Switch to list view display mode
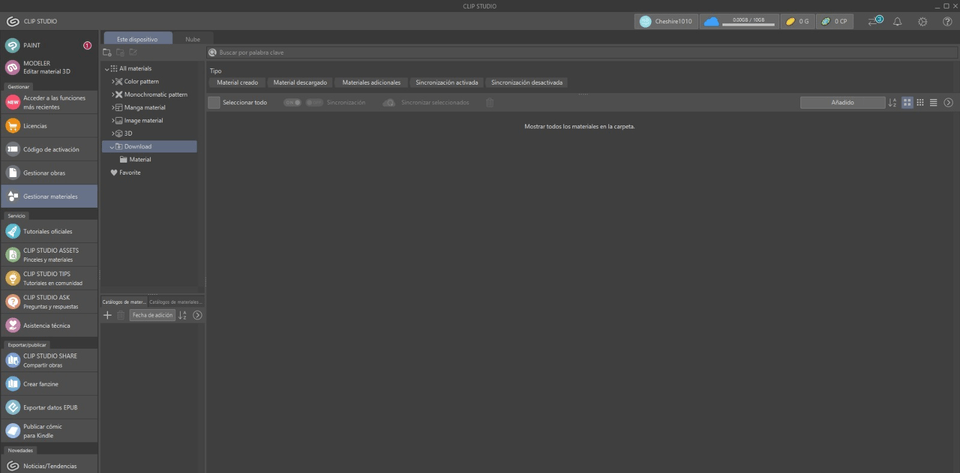The width and height of the screenshot is (960, 473). 933,102
